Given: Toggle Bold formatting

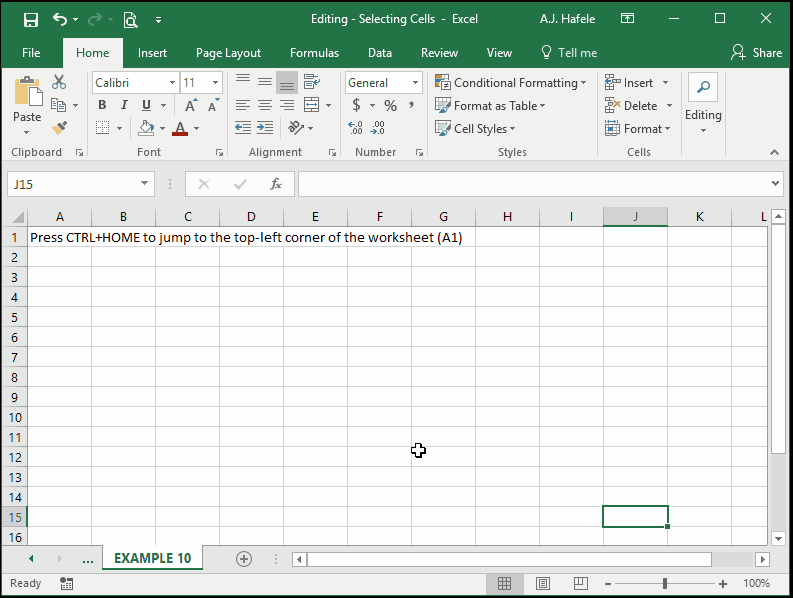Looking at the screenshot, I should coord(102,105).
